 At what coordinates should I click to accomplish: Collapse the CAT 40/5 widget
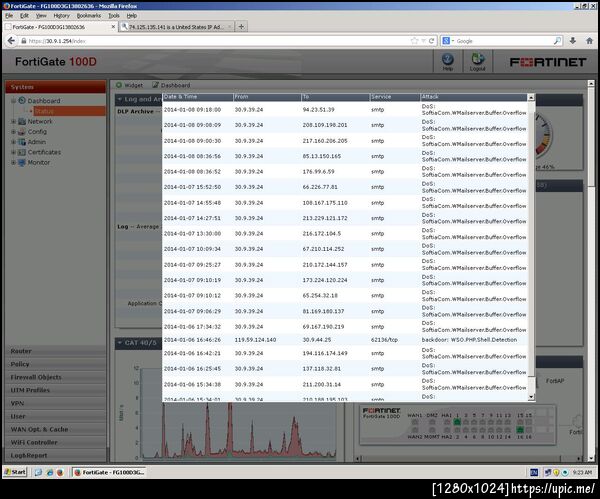pos(120,342)
